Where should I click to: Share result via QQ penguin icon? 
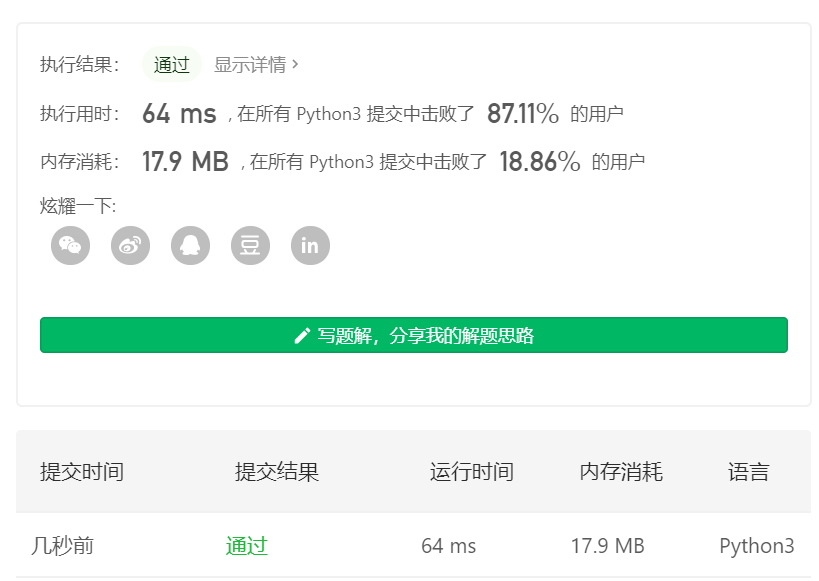(191, 246)
